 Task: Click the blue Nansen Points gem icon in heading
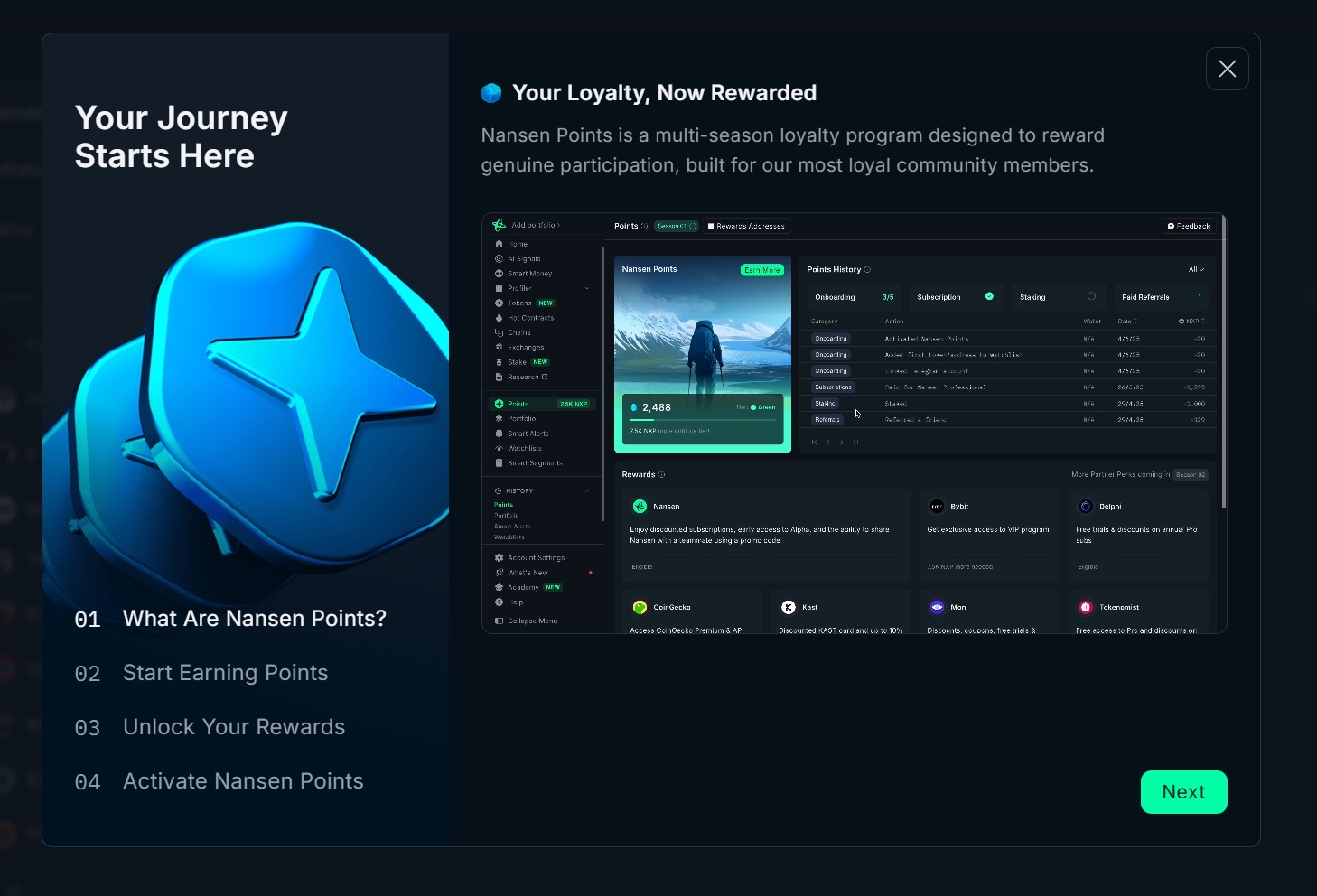coord(491,93)
